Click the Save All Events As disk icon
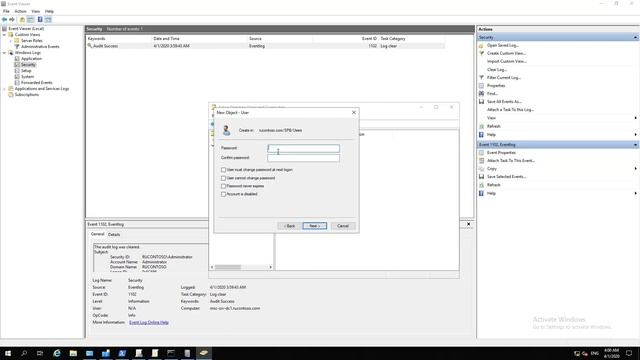Viewport: 640px width, 360px height. (481, 102)
